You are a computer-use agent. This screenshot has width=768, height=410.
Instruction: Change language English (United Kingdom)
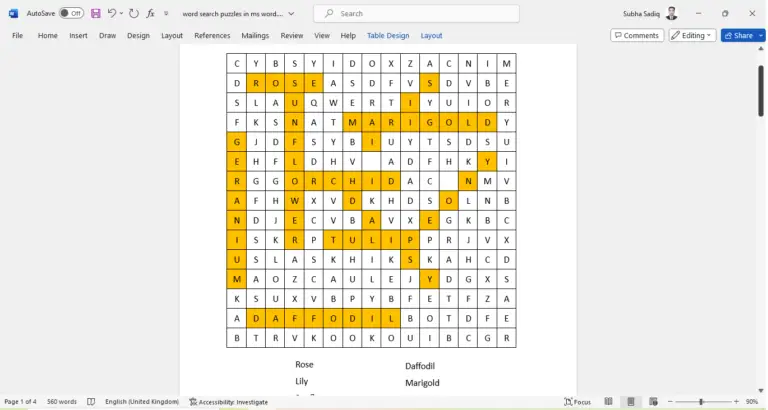pyautogui.click(x=142, y=402)
